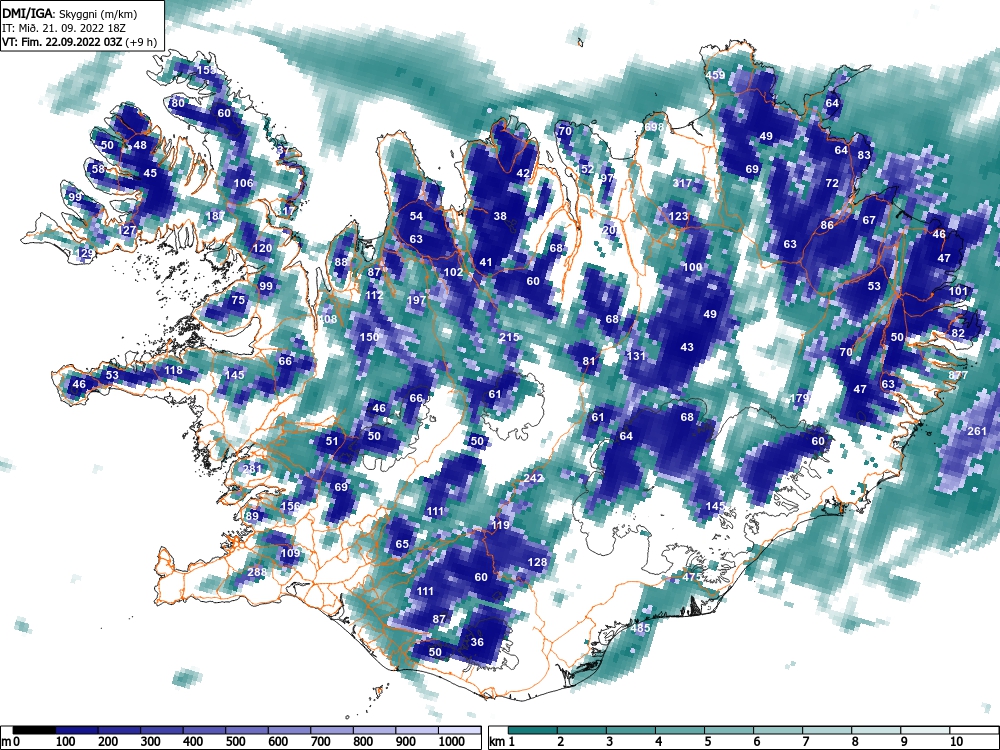Click the map value 45
Viewport: 1000px width, 750px height.
(x=150, y=173)
